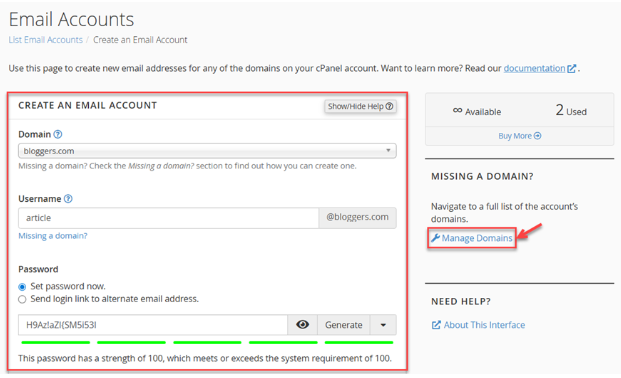The height and width of the screenshot is (378, 621).
Task: Click the arrow icon beside Buy More
Action: (537, 136)
